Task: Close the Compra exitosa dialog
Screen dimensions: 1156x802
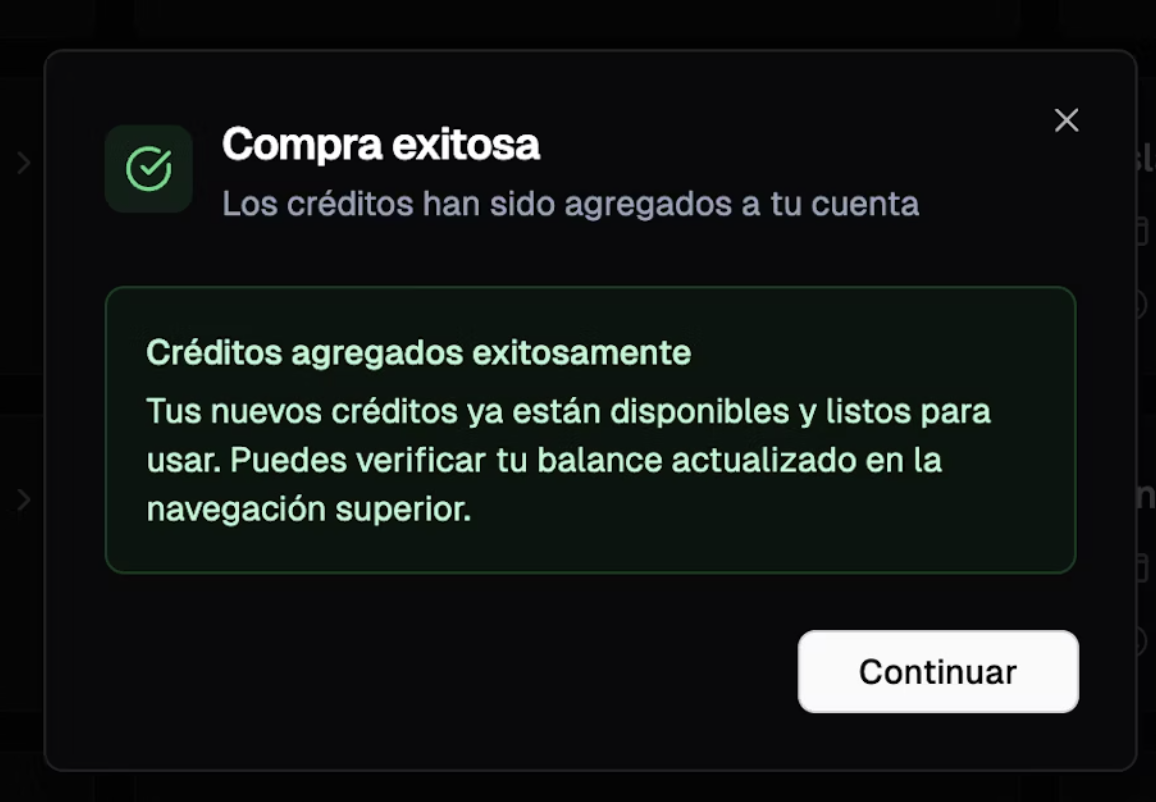Action: click(x=1066, y=120)
